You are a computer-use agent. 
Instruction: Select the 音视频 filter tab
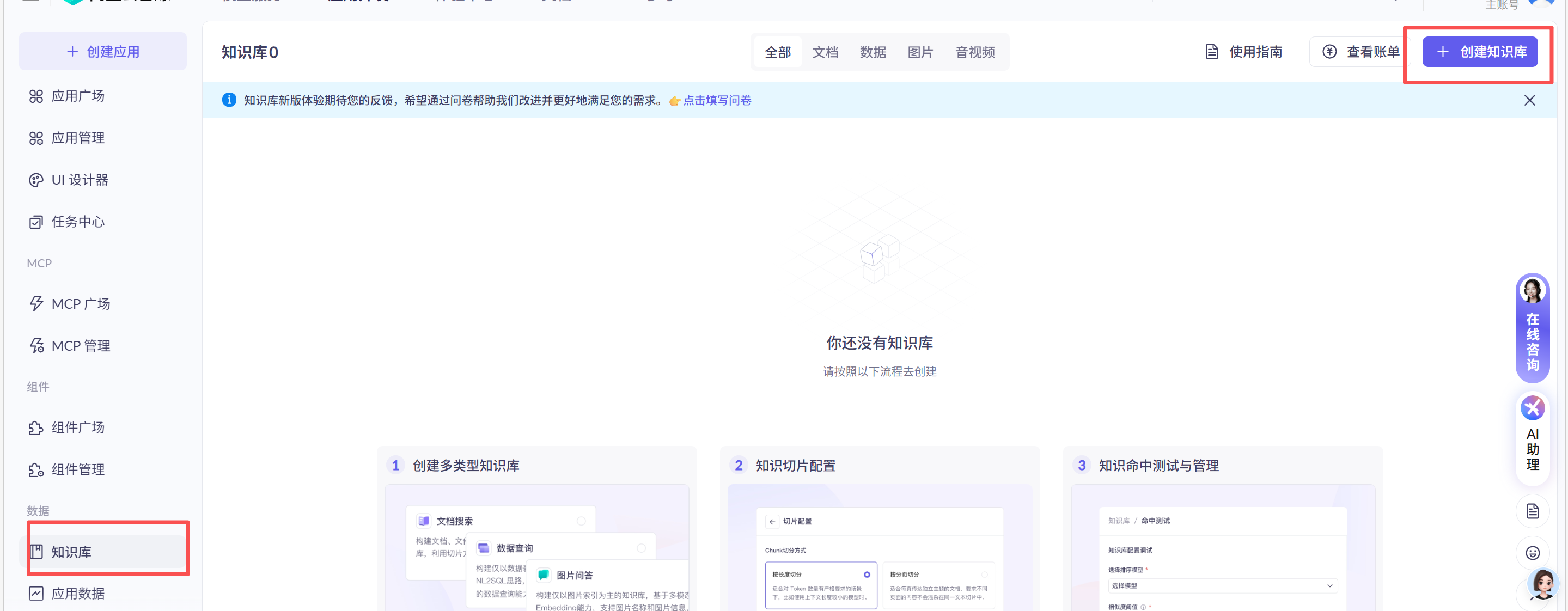(x=974, y=52)
